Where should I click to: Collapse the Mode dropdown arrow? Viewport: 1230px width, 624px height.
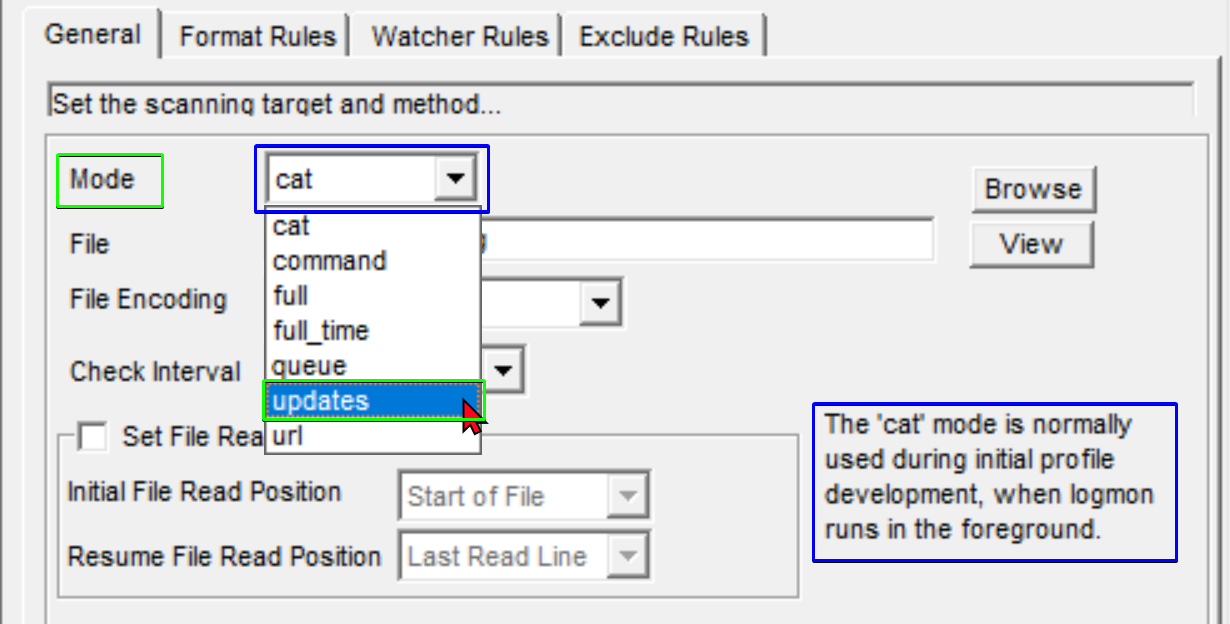[455, 179]
